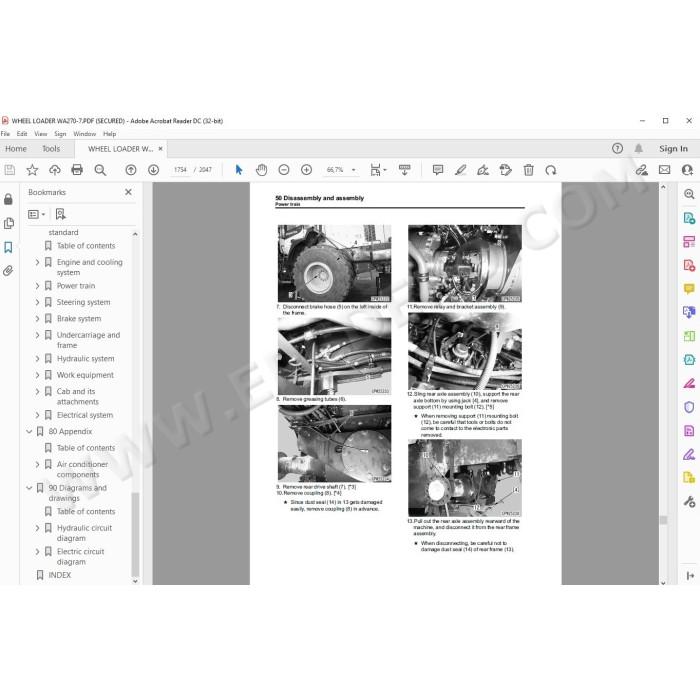Click the scrolling mode keyboard icon
This screenshot has height=700, width=700.
[x=404, y=170]
